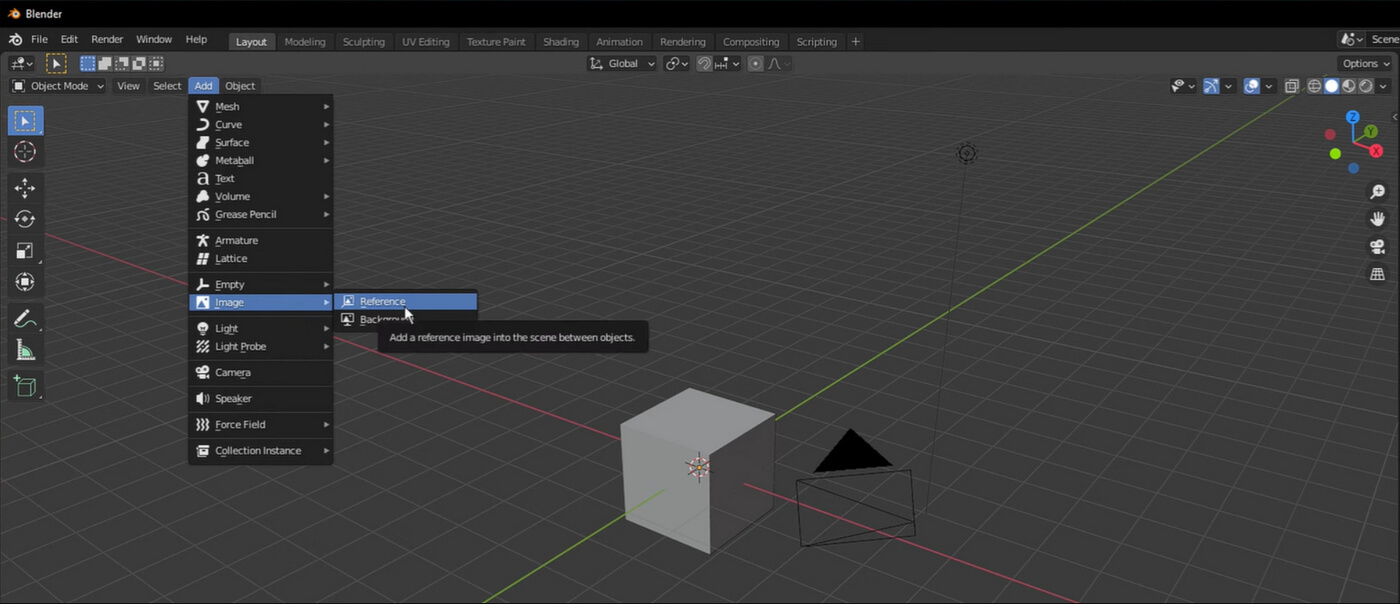Open the Object Mode selector
Viewport: 1400px width, 604px height.
60,86
